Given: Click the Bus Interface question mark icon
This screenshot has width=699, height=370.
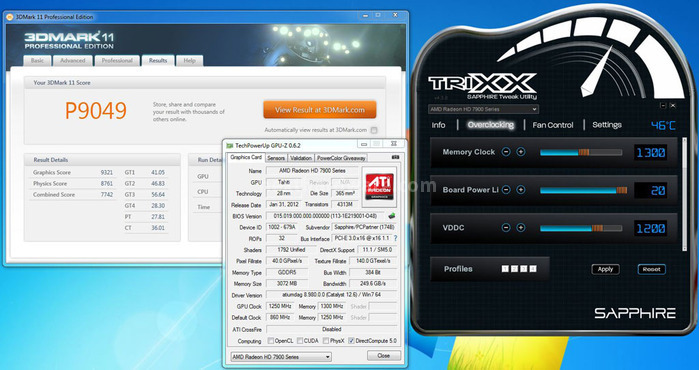Looking at the screenshot, I should click(395, 238).
